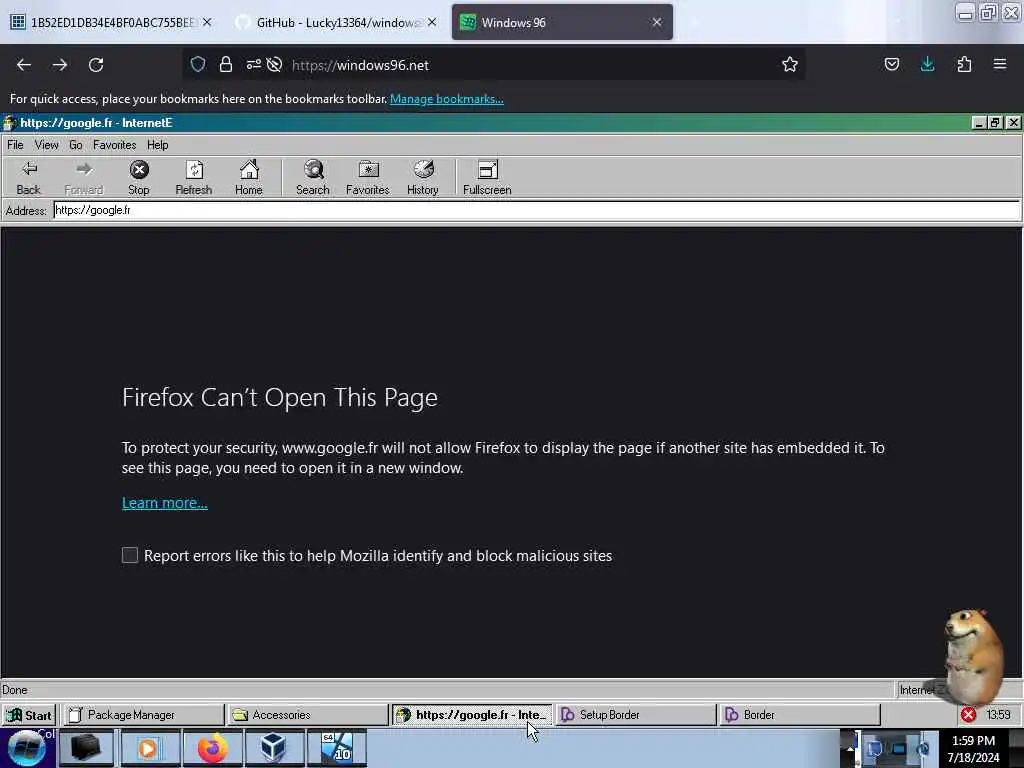1024x768 pixels.
Task: Click the 13:59 clock in Windows 96 tray
Action: point(999,714)
